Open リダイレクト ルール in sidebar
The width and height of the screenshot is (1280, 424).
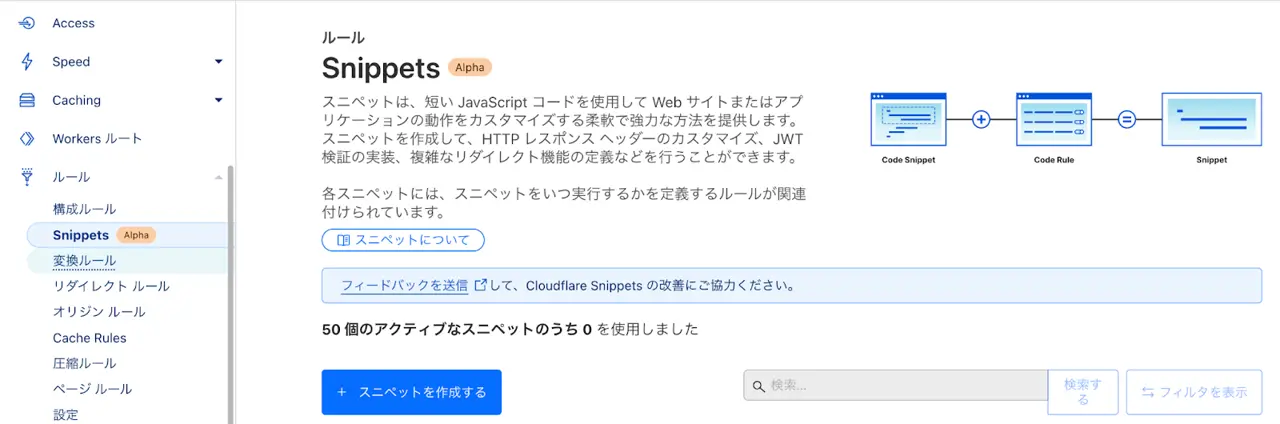[x=111, y=286]
